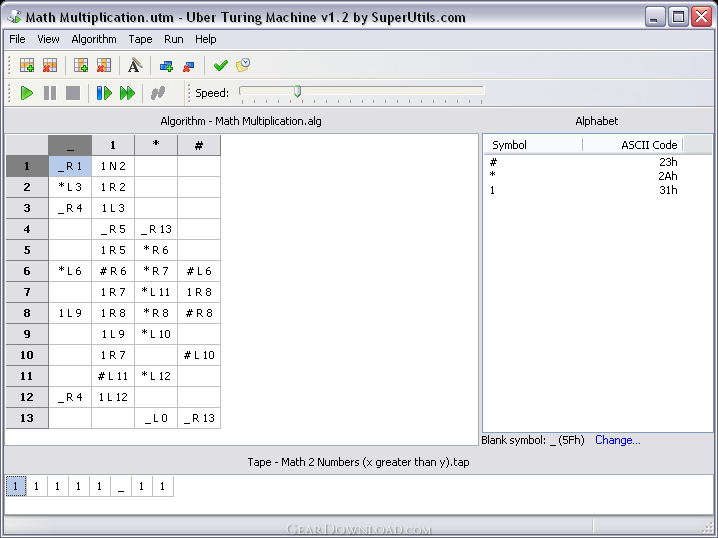Image resolution: width=718 pixels, height=538 pixels.
Task: Click the application icon in the title bar
Action: coord(15,17)
